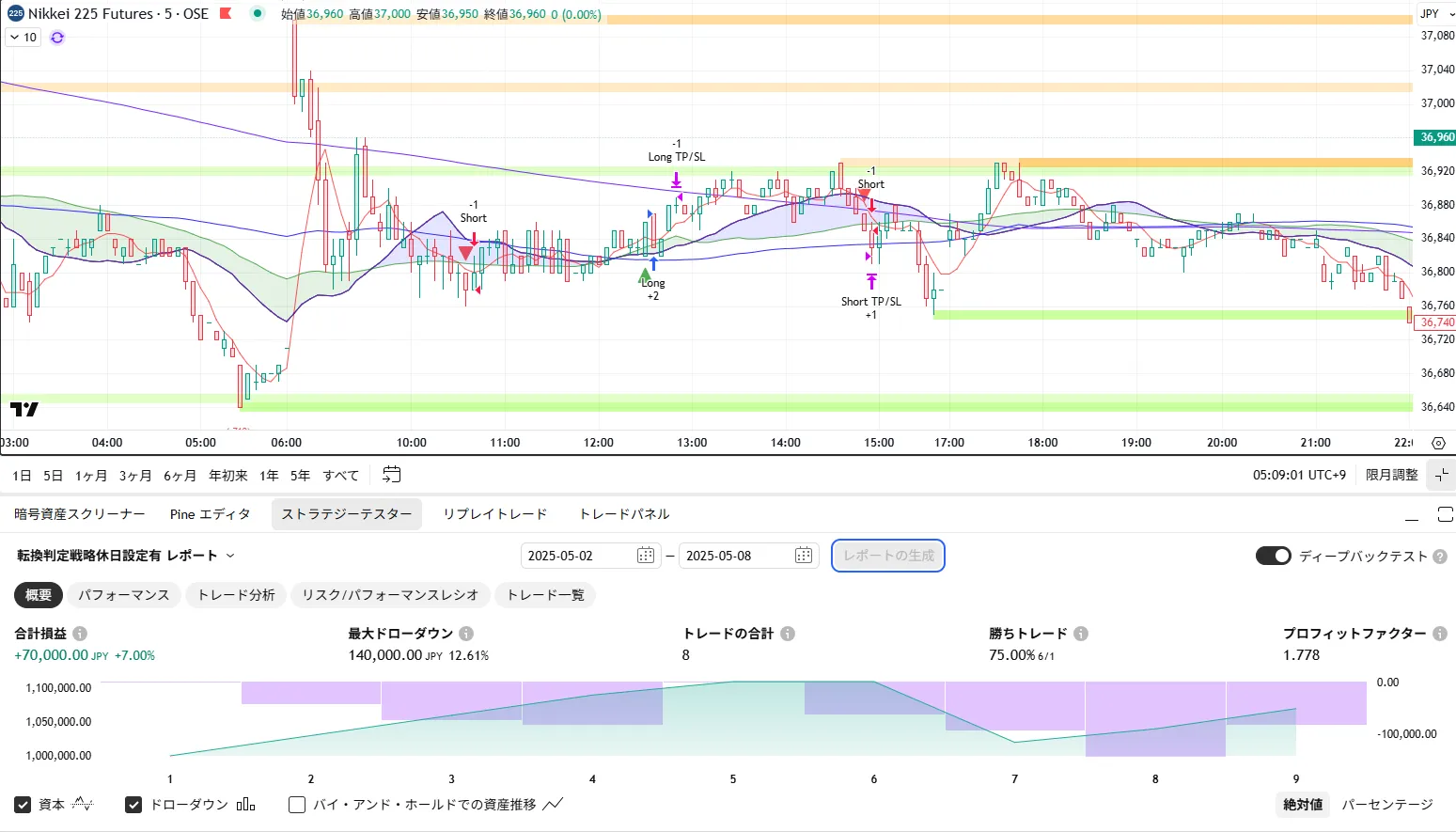Maximize the bottom strategy panel
Viewport: 1456px width, 832px height.
[x=1446, y=514]
